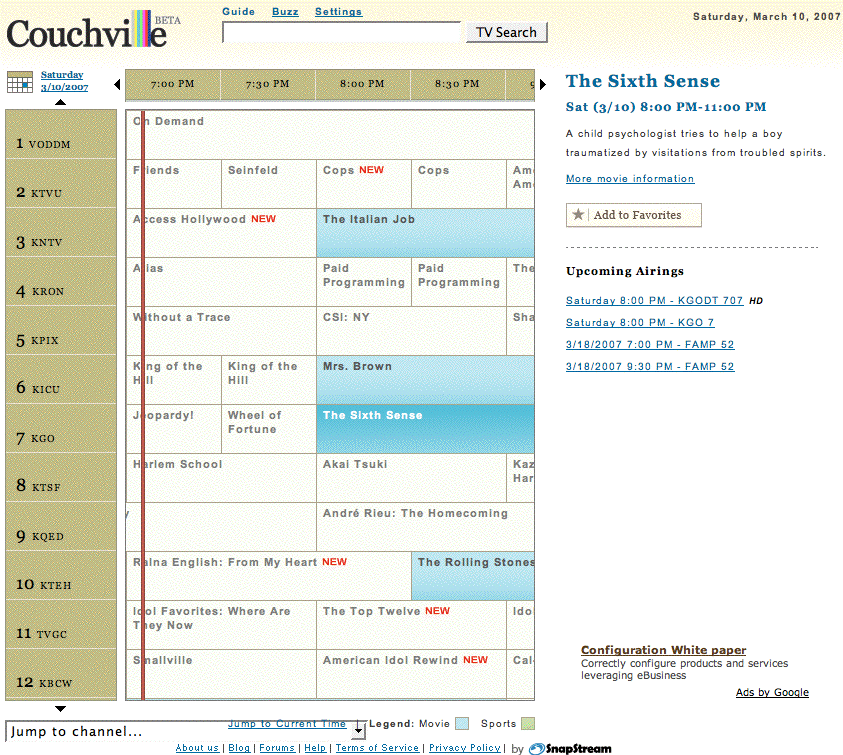Select channel 7 KGO in the channel list
The width and height of the screenshot is (843, 755).
(x=60, y=429)
